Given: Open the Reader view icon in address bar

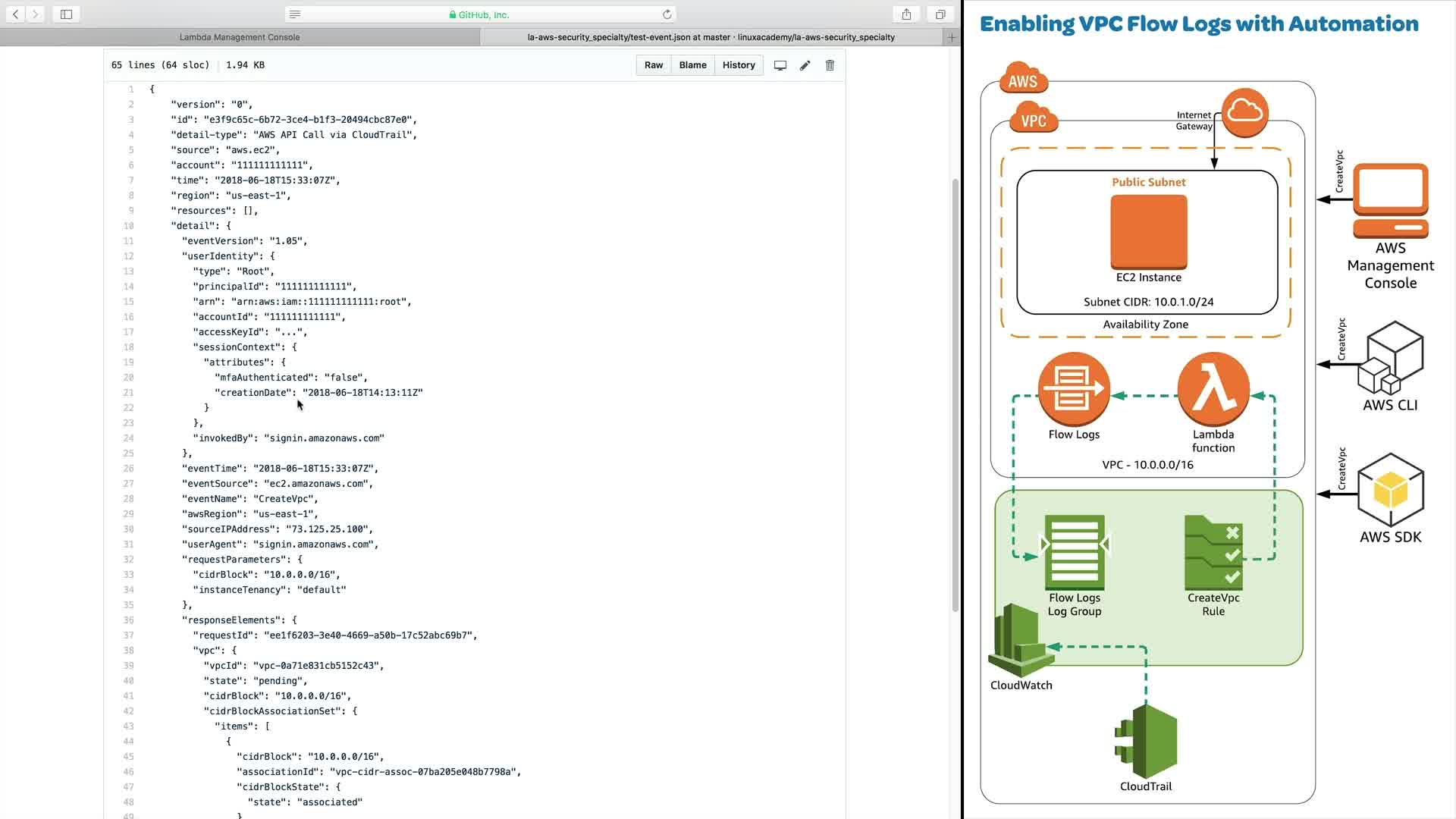Looking at the screenshot, I should coord(295,14).
